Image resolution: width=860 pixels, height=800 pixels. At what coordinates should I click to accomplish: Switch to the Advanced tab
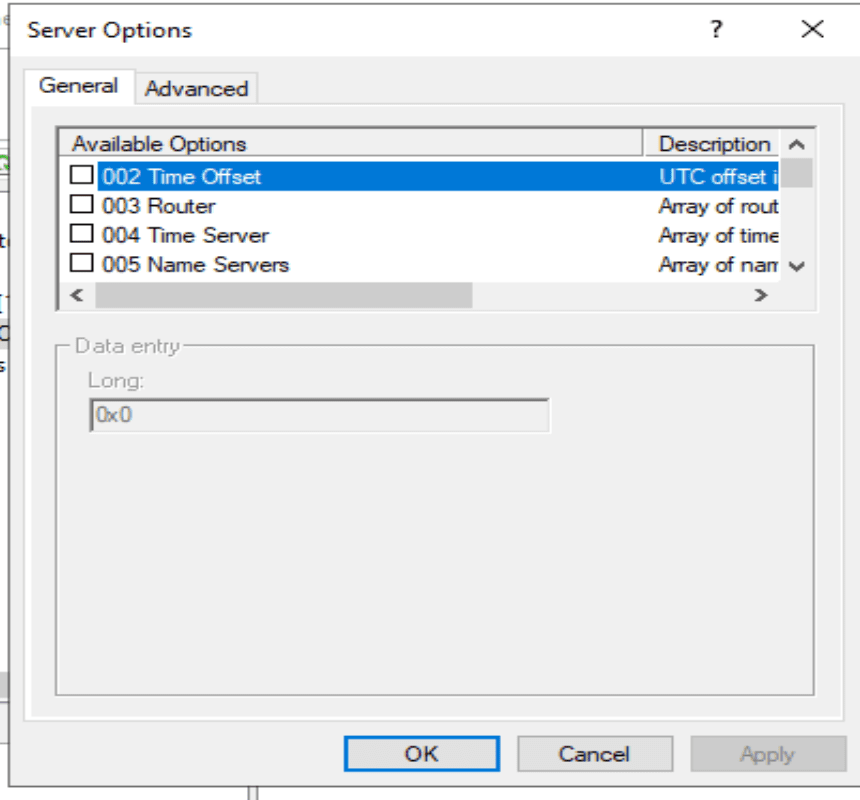tap(196, 88)
